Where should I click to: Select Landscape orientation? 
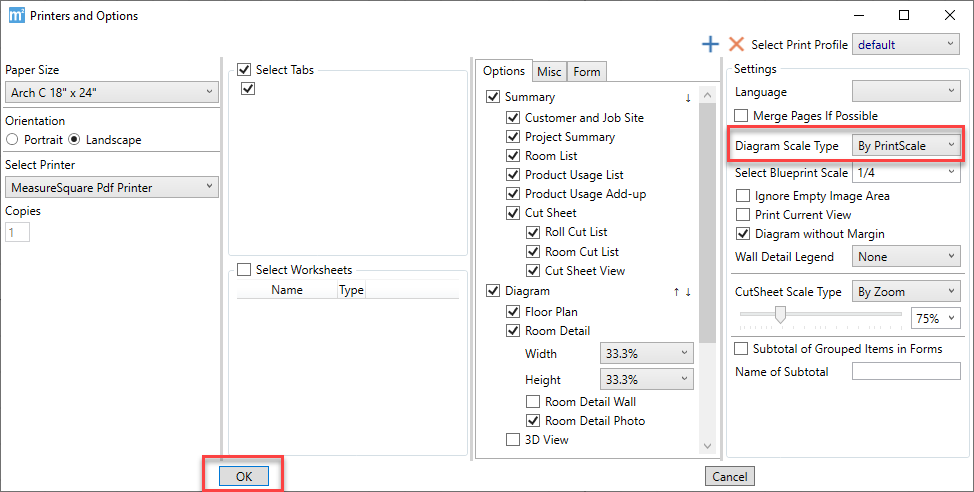coord(74,140)
